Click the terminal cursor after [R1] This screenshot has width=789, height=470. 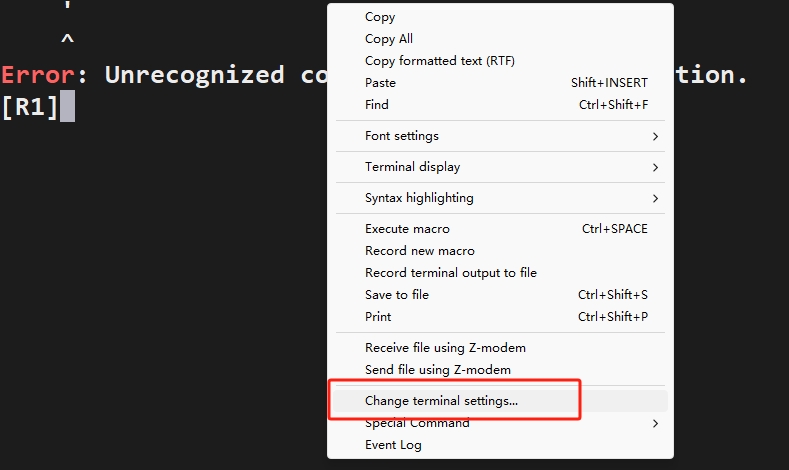[67, 106]
